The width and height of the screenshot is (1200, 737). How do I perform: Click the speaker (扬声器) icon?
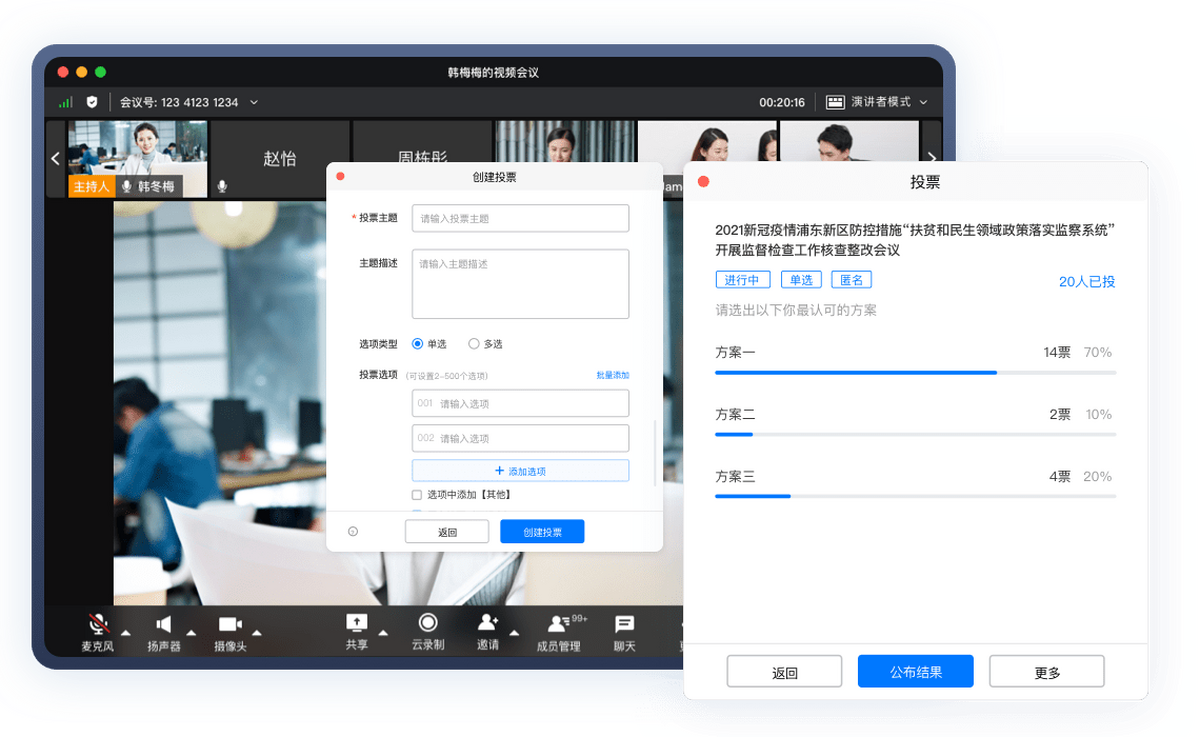[163, 625]
